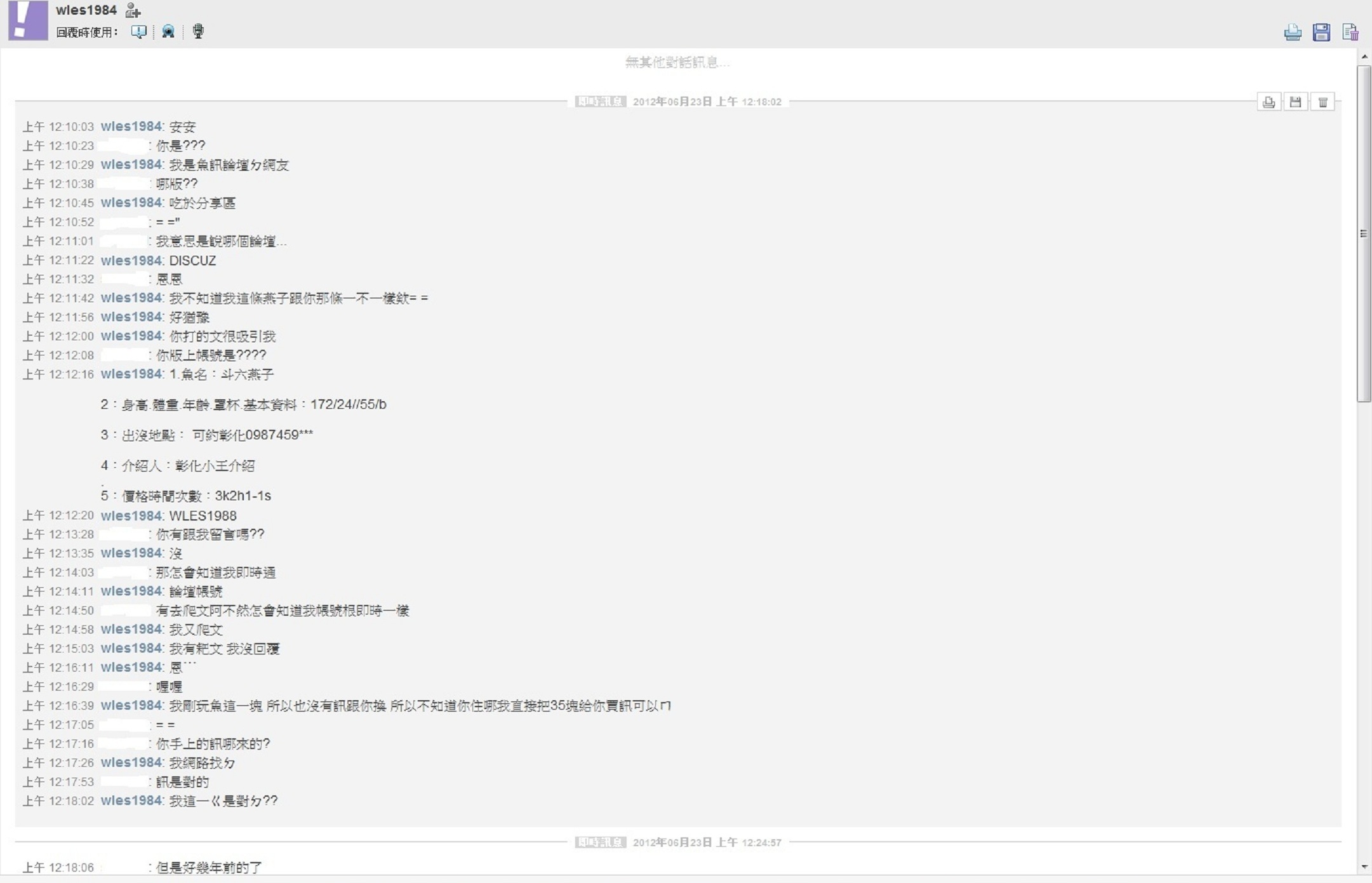Click the session header dated 上午 12:18:02
This screenshot has height=883, width=1372.
pos(679,102)
